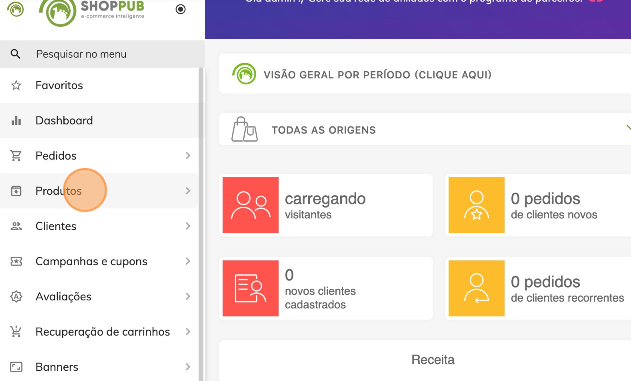This screenshot has width=631, height=381.
Task: Click the Banners image icon
Action: [x=16, y=367]
